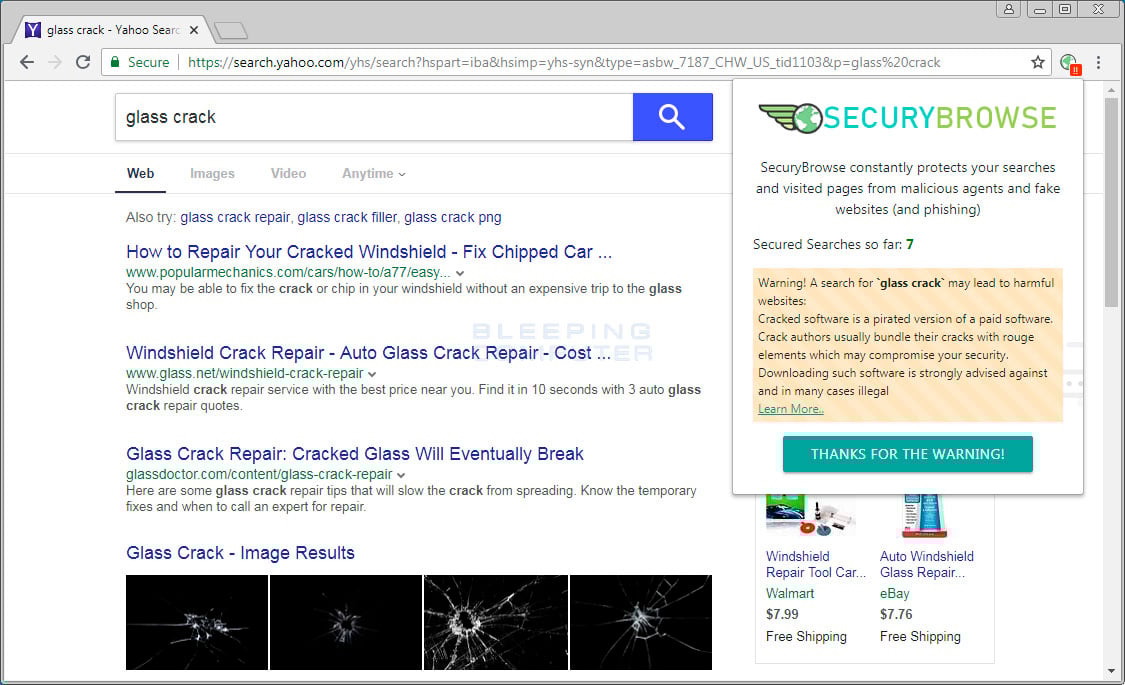
Task: Click the page scrollbar thumb
Action: pyautogui.click(x=1111, y=203)
